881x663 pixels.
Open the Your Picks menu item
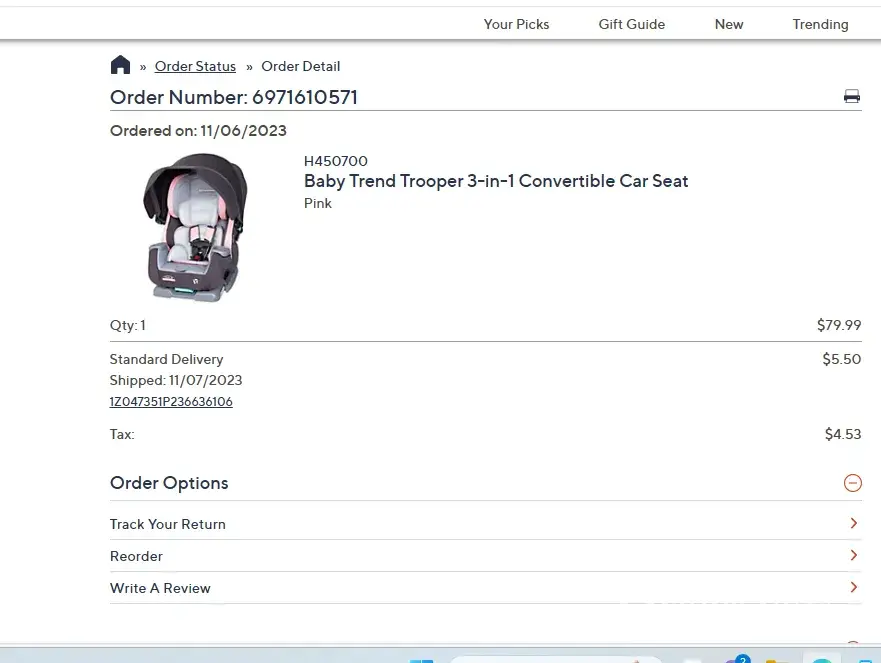516,24
